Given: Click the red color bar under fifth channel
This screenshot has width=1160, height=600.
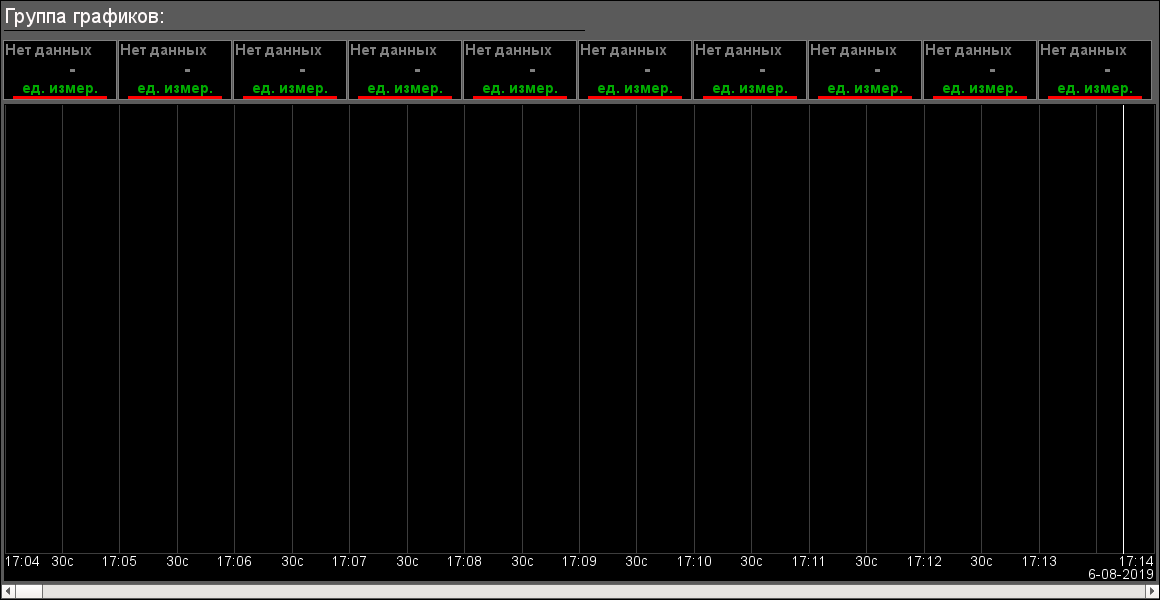Looking at the screenshot, I should click(x=520, y=97).
